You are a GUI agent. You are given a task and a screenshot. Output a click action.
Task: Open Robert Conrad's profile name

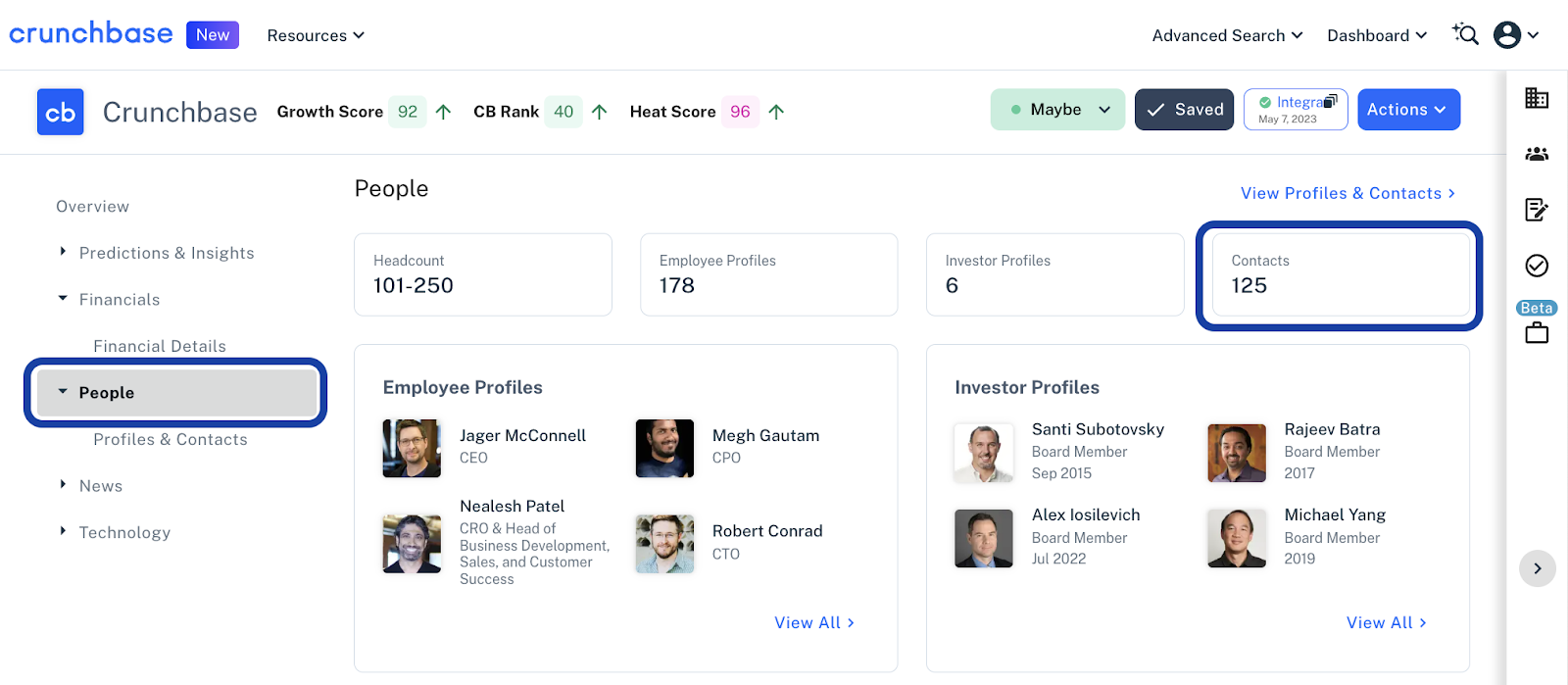[767, 531]
